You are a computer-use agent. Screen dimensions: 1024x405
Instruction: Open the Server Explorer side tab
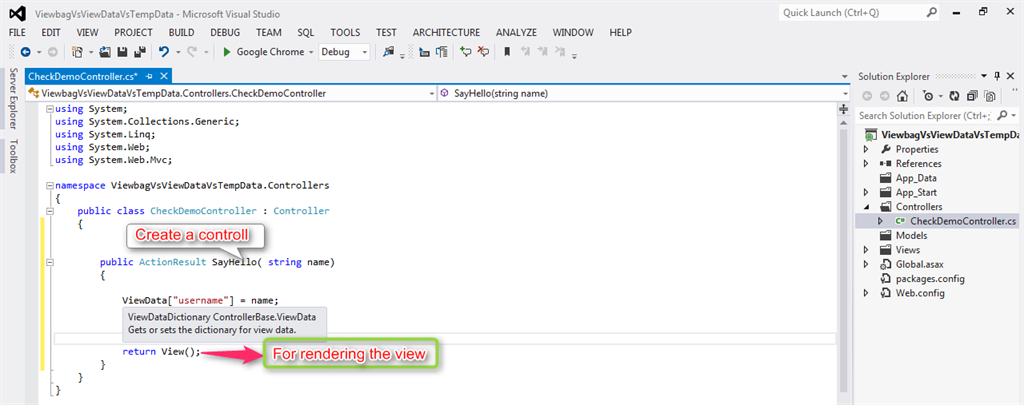[x=12, y=99]
